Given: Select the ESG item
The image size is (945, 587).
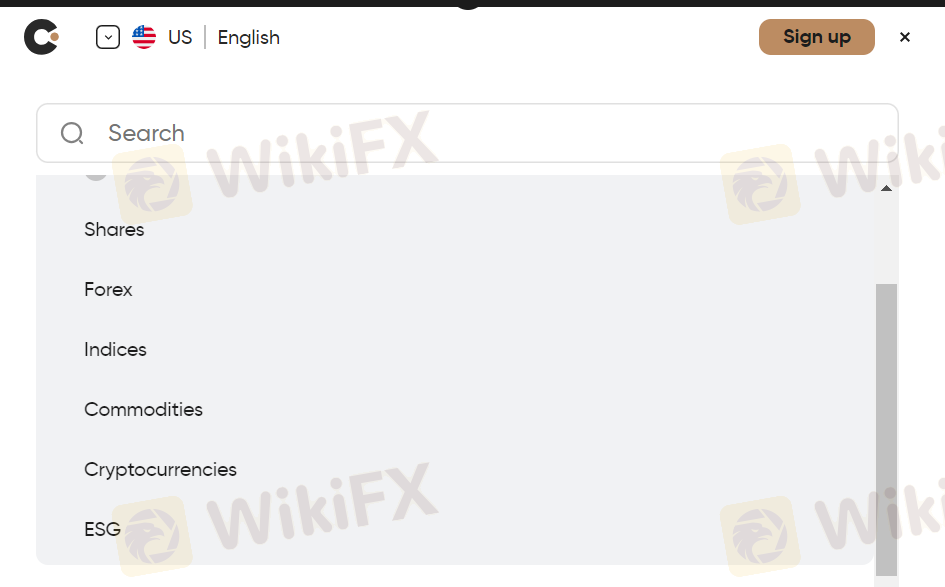Looking at the screenshot, I should 102,529.
